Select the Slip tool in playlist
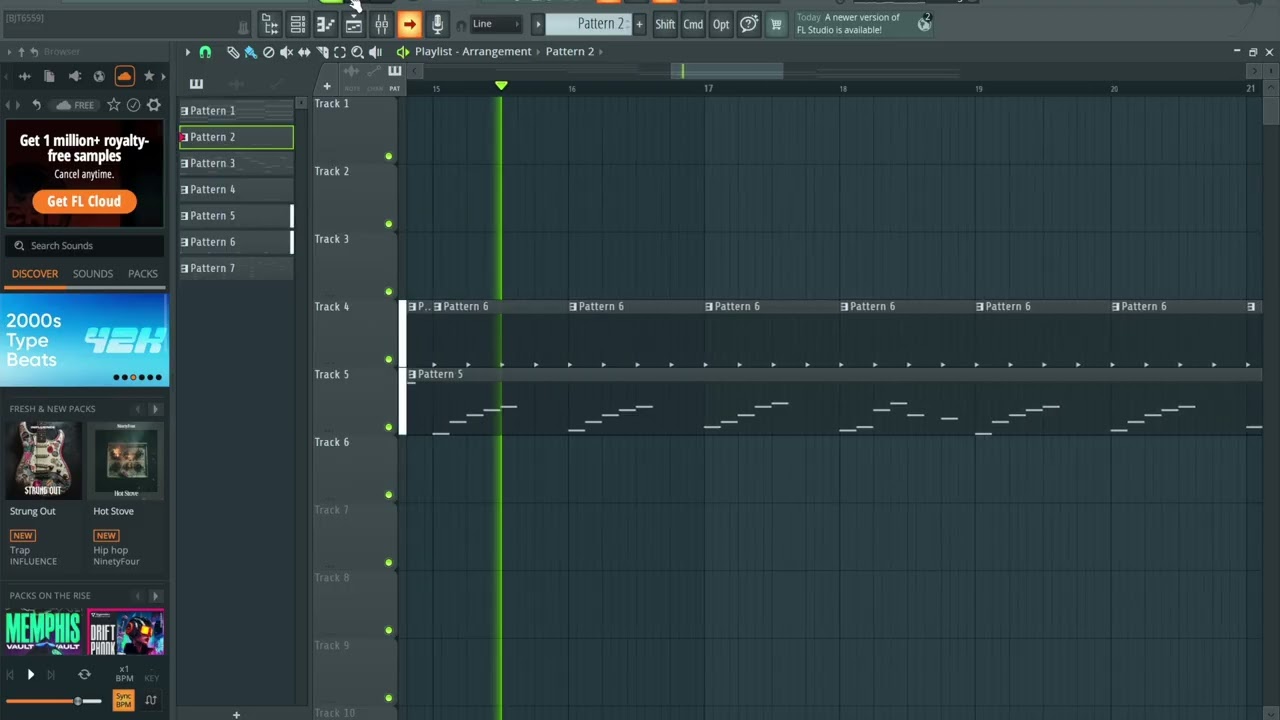Viewport: 1280px width, 720px height. [304, 52]
